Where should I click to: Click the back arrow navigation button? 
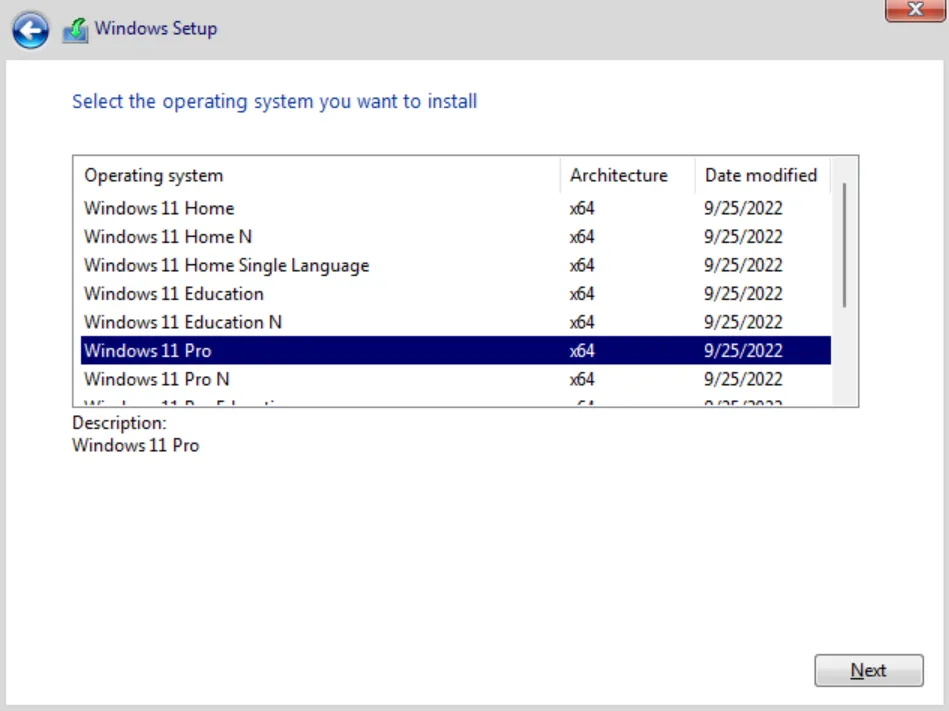point(31,30)
